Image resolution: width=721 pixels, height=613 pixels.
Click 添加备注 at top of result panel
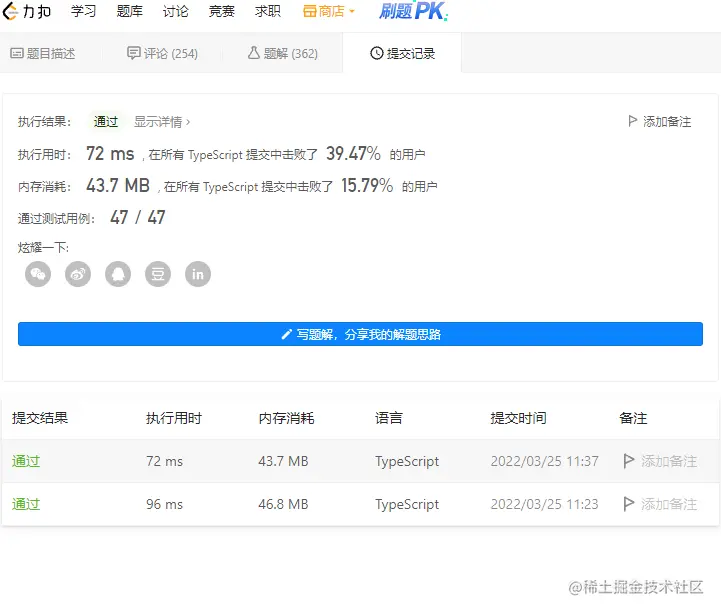[659, 121]
